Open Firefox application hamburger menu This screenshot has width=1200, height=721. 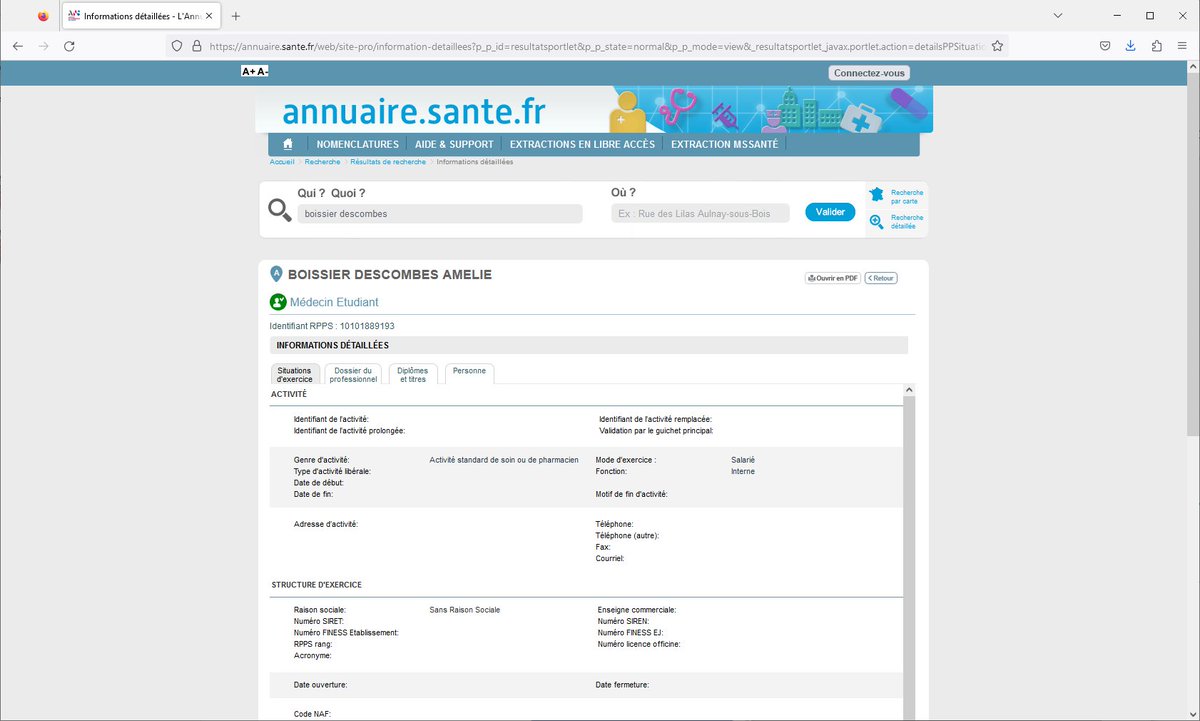(1183, 46)
